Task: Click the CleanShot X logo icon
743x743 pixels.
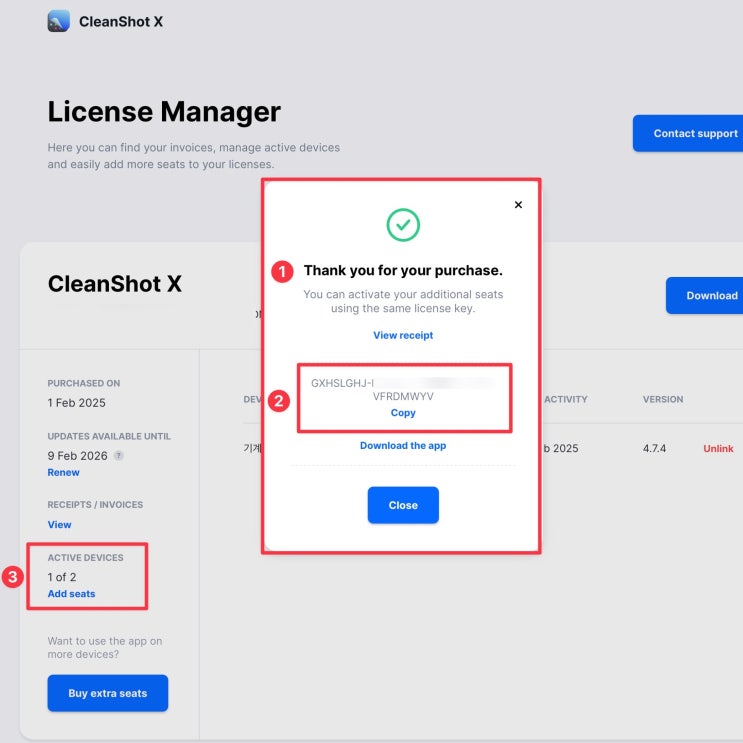Action: pos(58,21)
